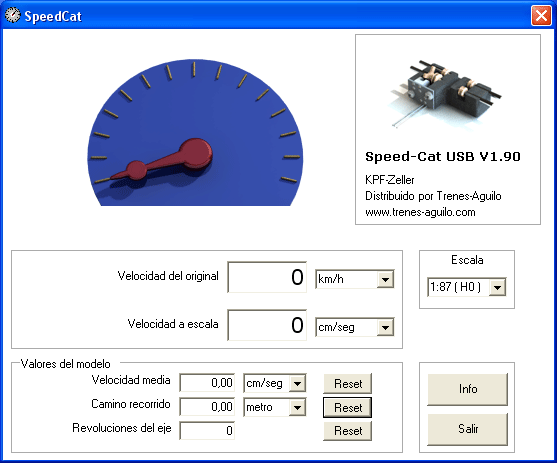Click the Velocidad media value field
This screenshot has height=463, width=557.
pos(207,383)
